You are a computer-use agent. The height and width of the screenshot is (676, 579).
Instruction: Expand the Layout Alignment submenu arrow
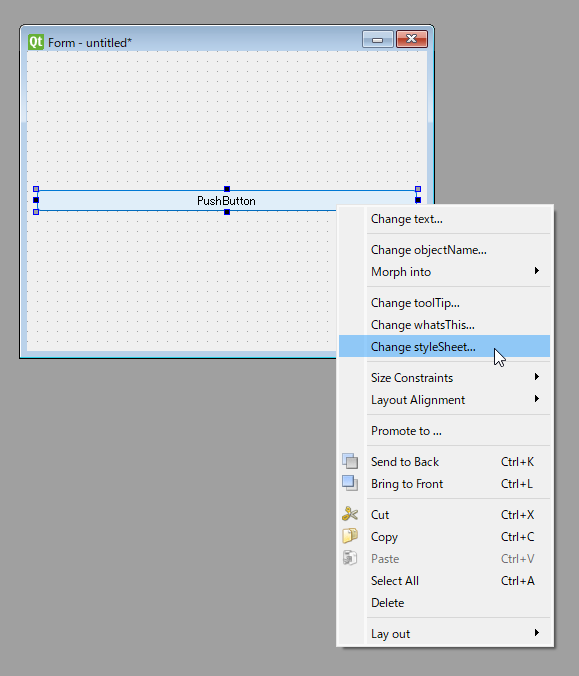click(x=537, y=399)
